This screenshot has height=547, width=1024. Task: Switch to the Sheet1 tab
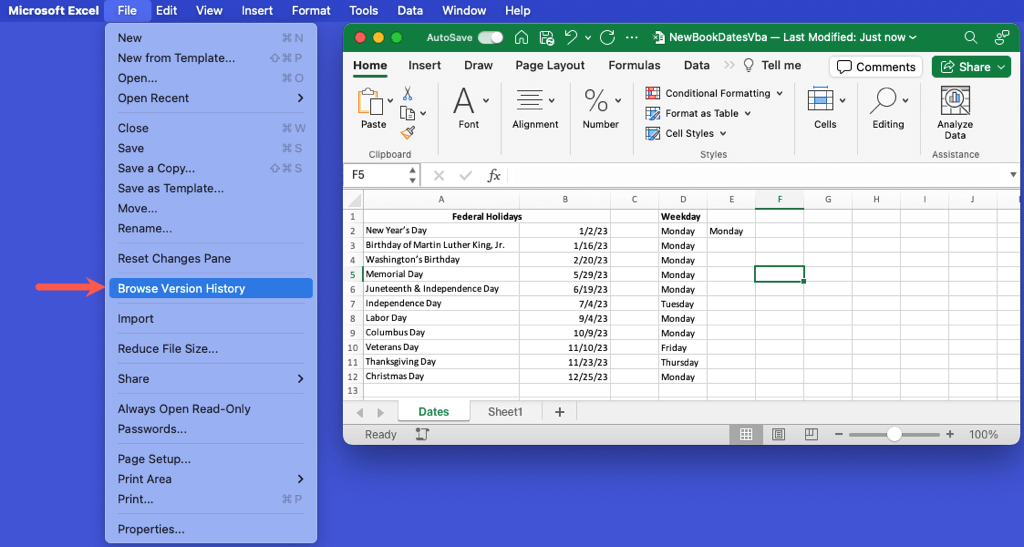(505, 412)
